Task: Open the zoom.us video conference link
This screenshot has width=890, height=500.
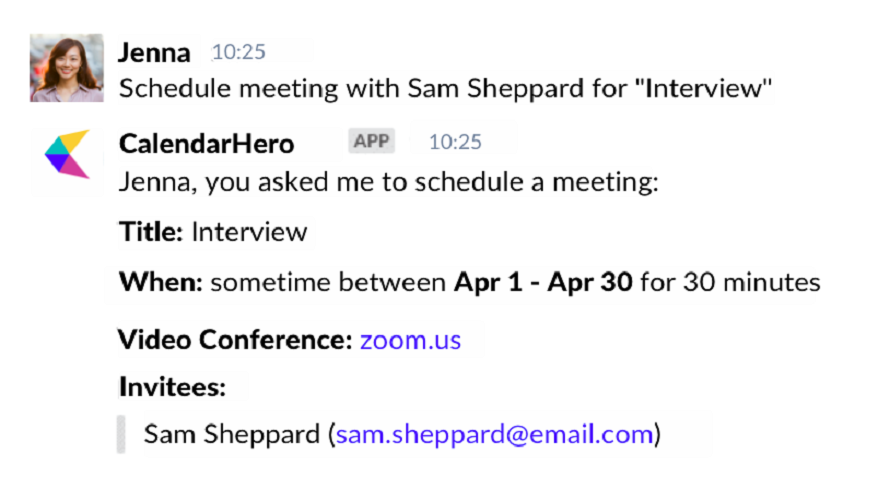Action: [410, 340]
